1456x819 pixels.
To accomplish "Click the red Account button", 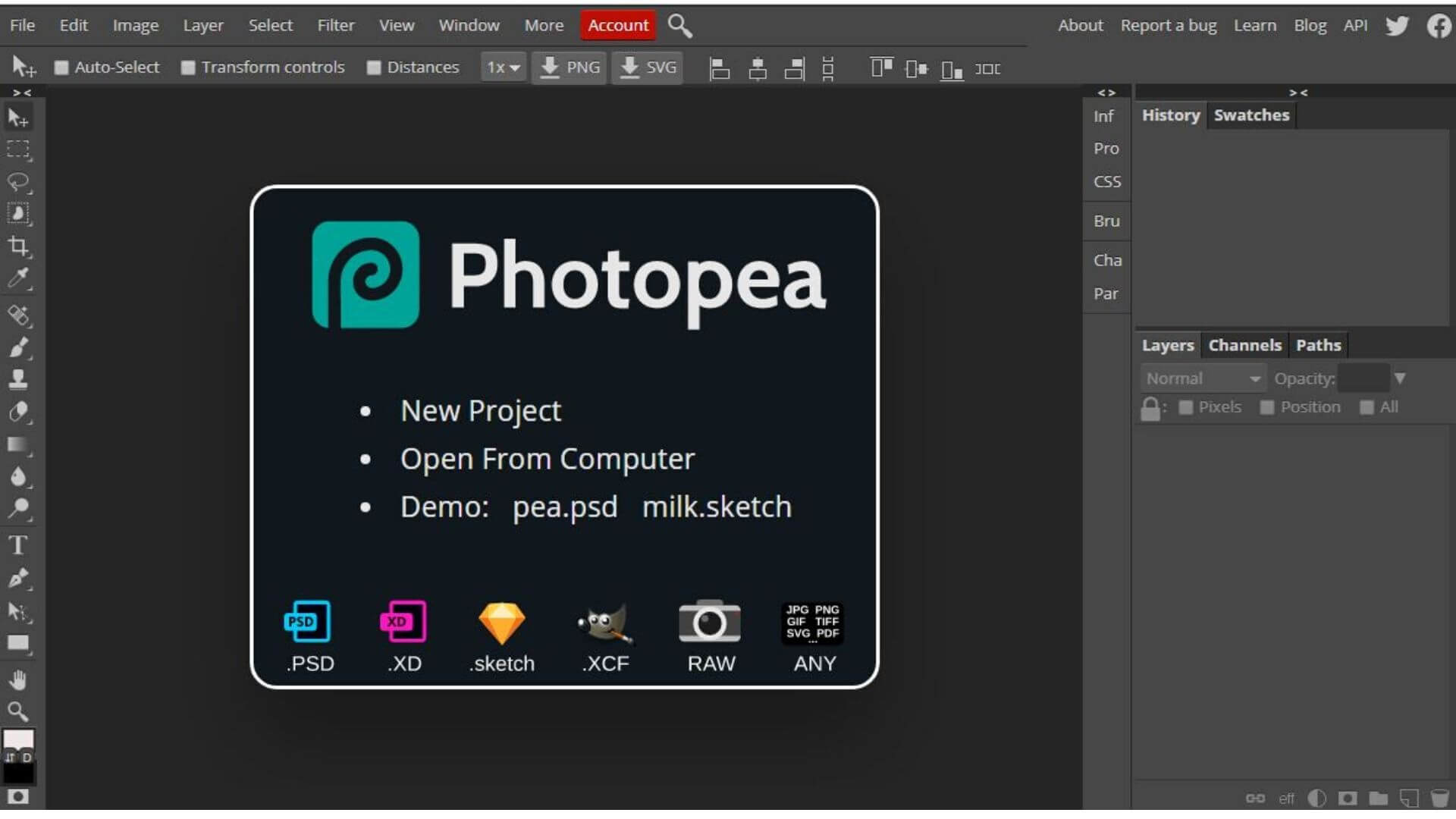I will coord(618,25).
